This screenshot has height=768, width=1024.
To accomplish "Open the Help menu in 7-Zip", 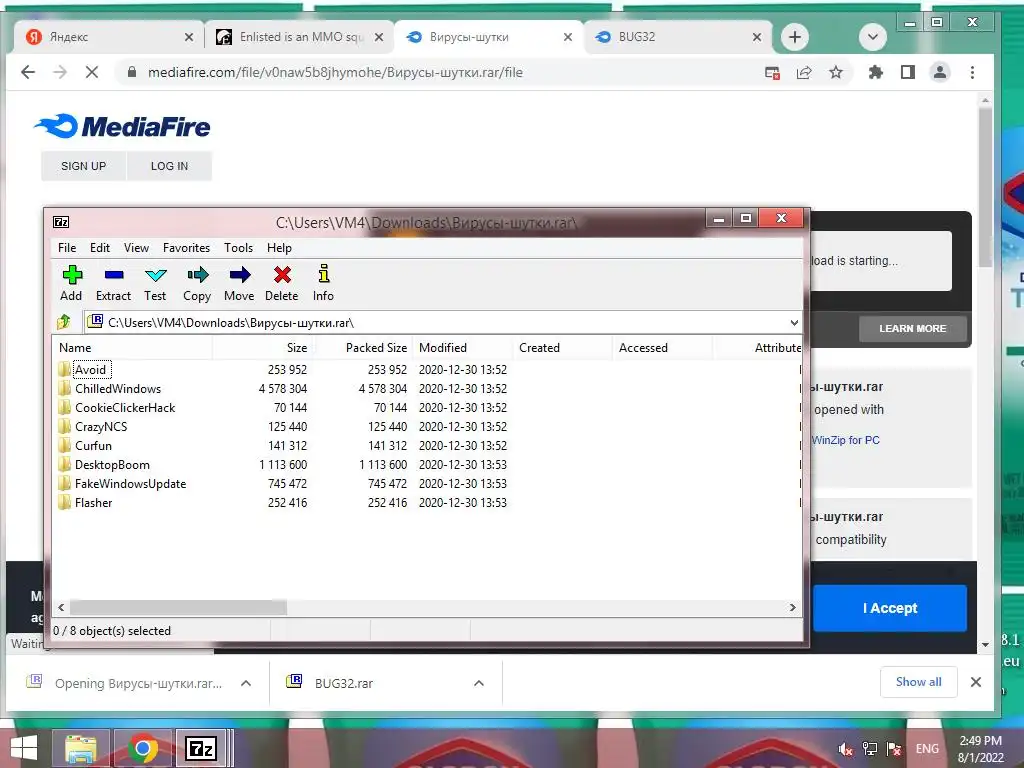I will [279, 248].
